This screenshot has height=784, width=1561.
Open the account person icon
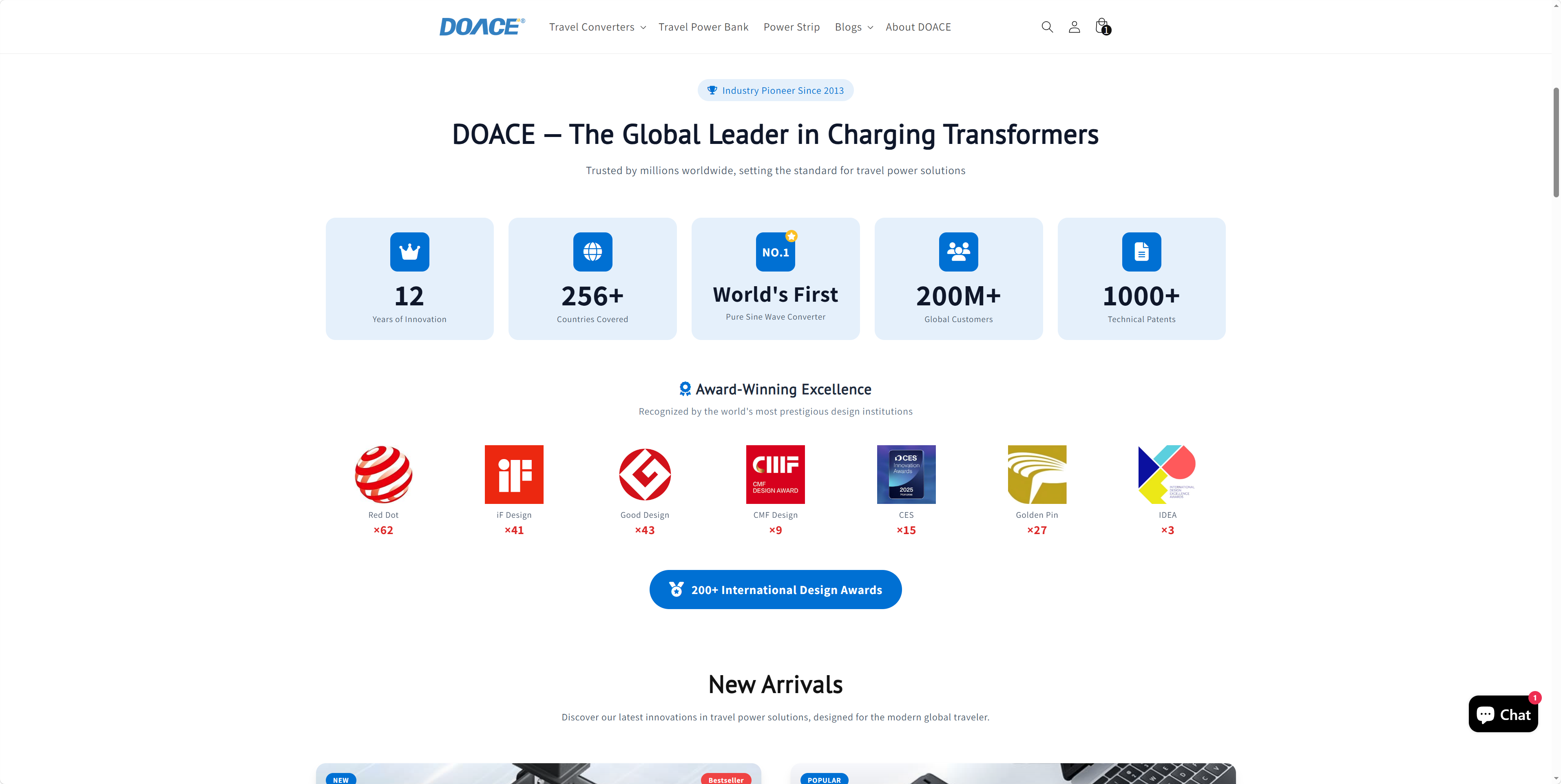[1074, 27]
